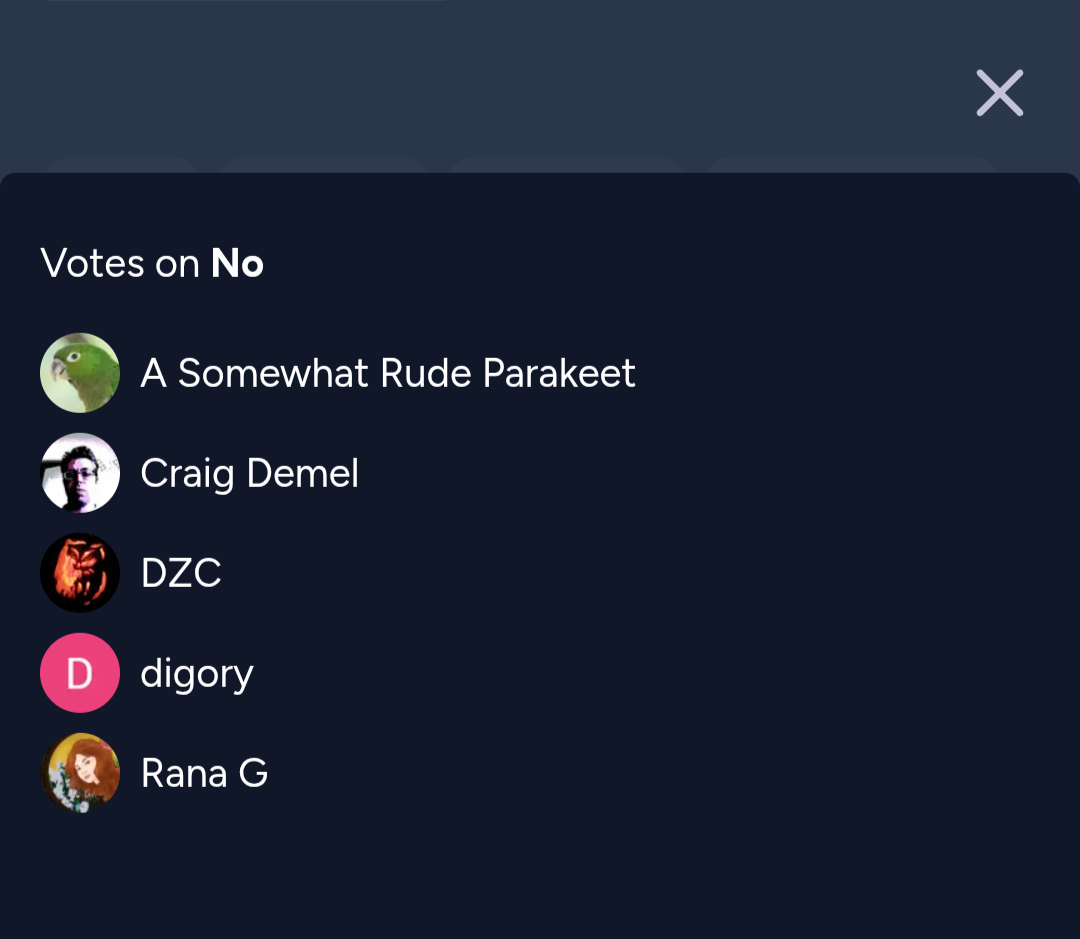Screen dimensions: 1080x939
Task: Select the first hidden pill behind the dialog
Action: point(123,164)
